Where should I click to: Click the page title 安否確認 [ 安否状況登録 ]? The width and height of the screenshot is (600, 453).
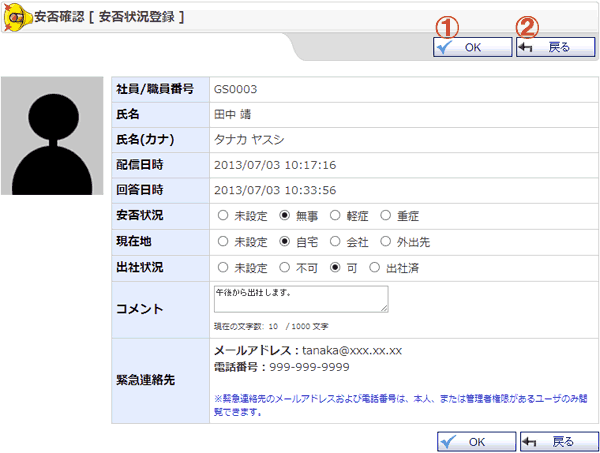tap(109, 17)
